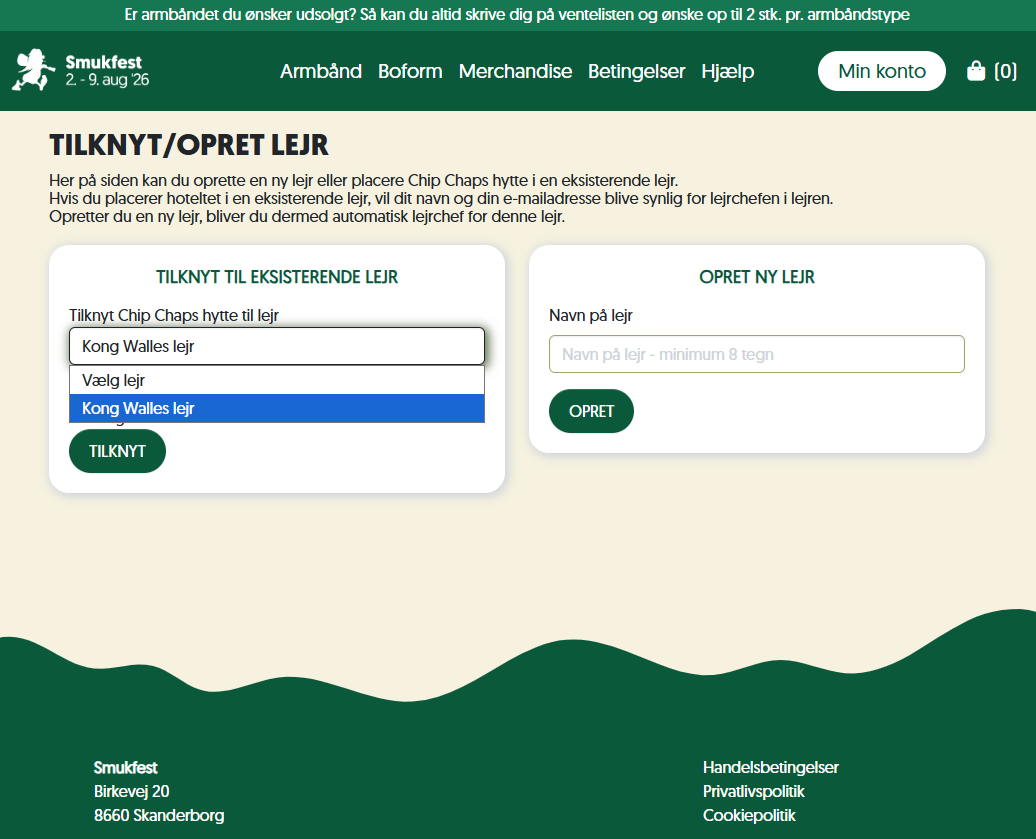This screenshot has width=1036, height=839.
Task: Open the lejr selection dropdown
Action: point(277,346)
